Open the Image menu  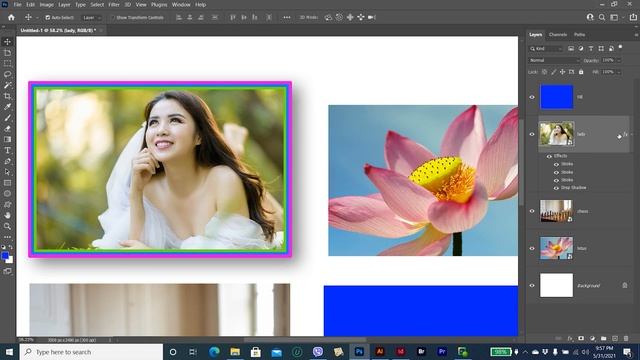pos(47,4)
